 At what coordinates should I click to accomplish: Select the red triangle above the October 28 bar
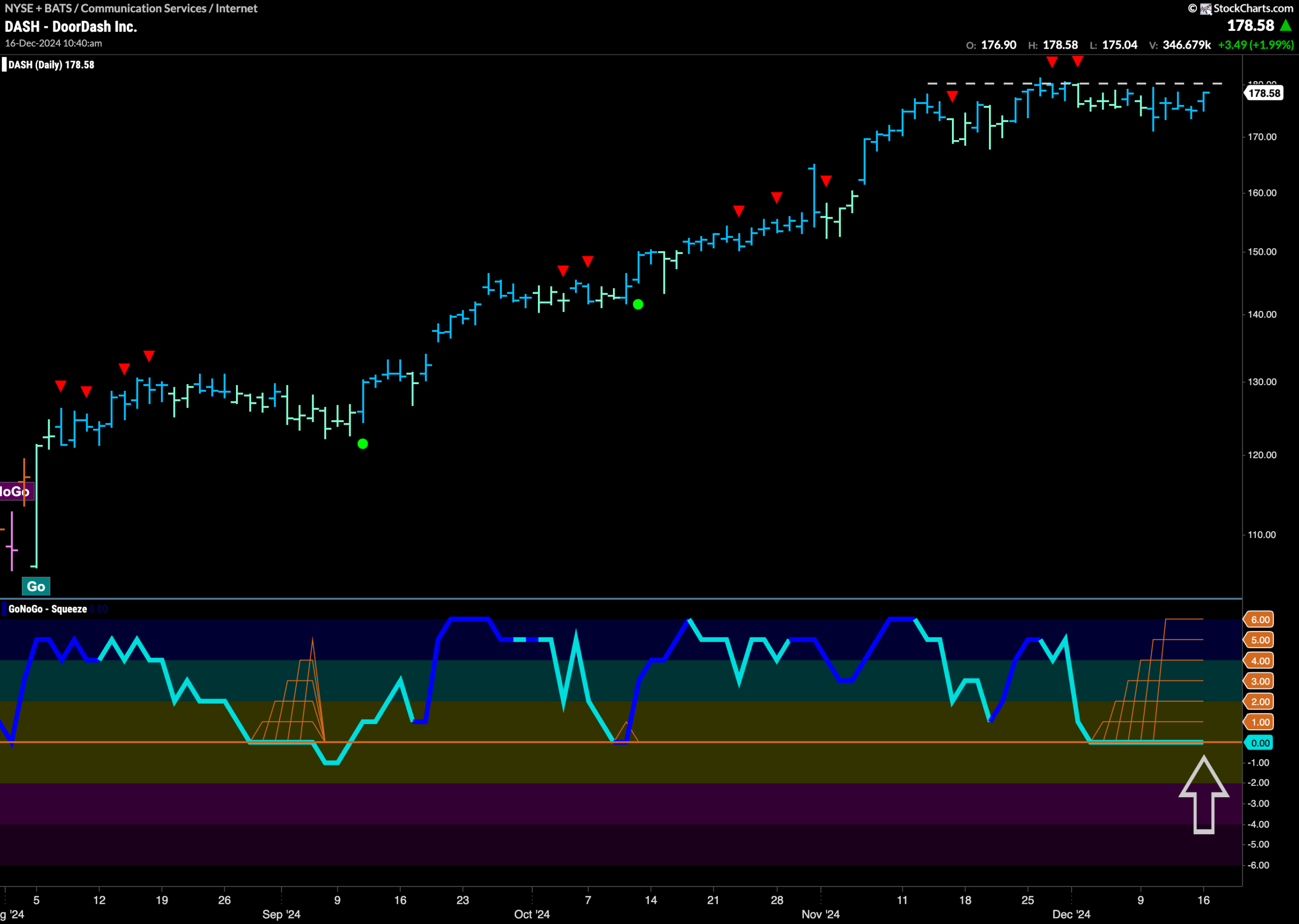tap(777, 197)
